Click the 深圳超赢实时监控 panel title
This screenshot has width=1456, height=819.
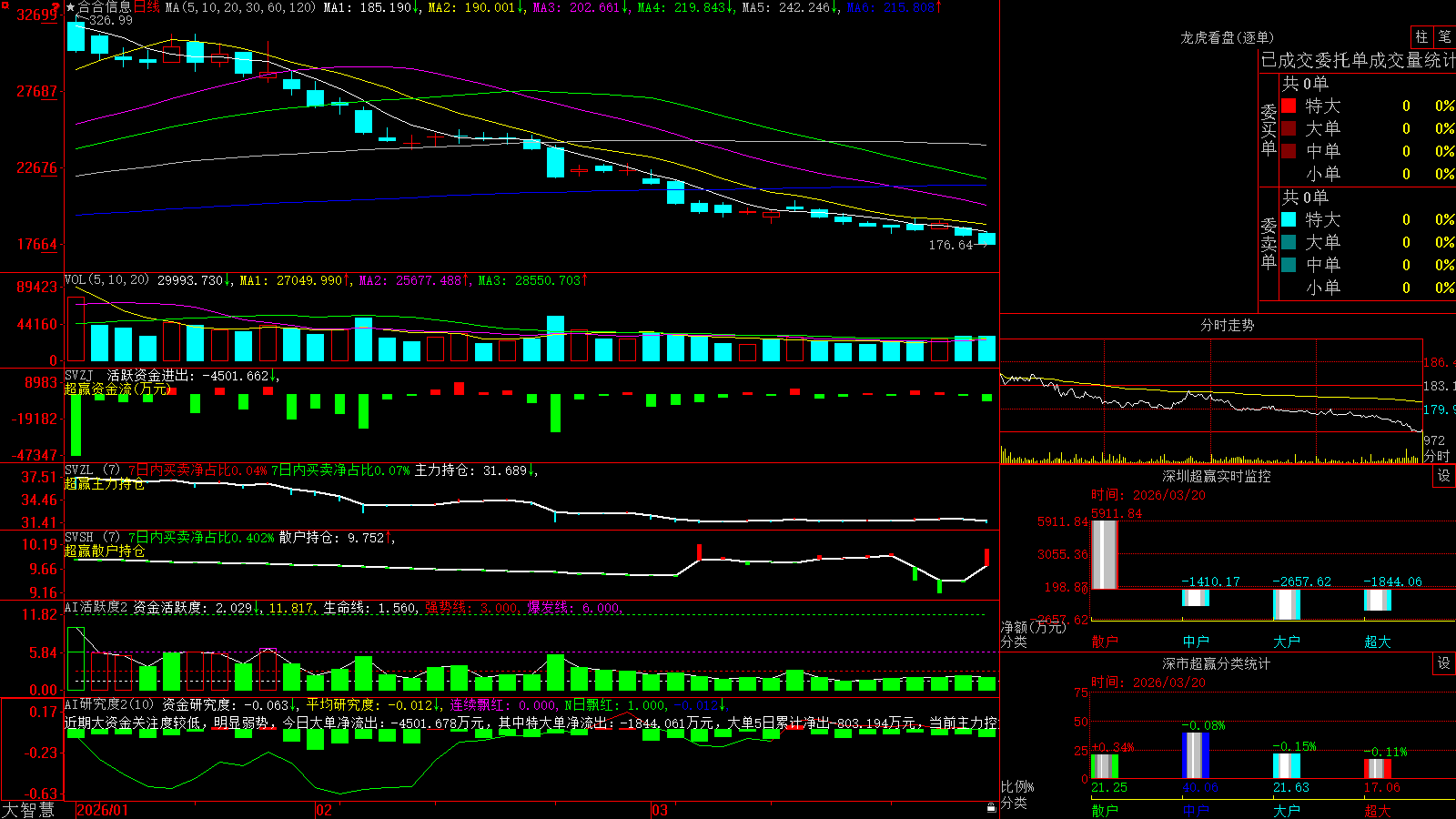tap(1217, 476)
